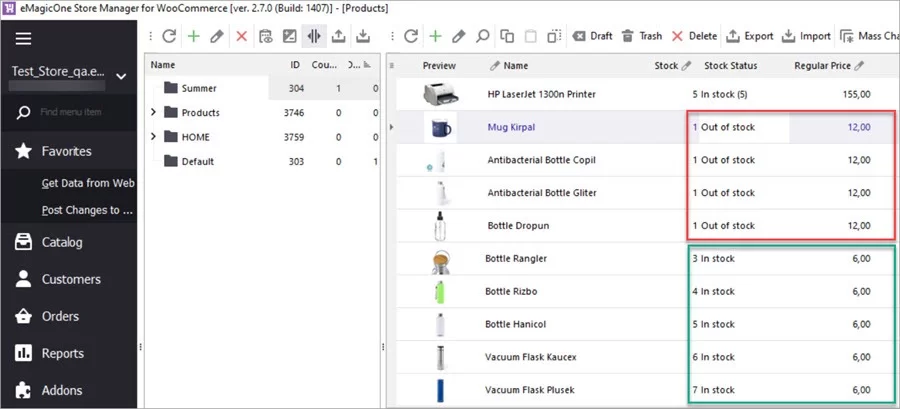Add new category with green plus
The height and width of the screenshot is (409, 900).
click(193, 36)
